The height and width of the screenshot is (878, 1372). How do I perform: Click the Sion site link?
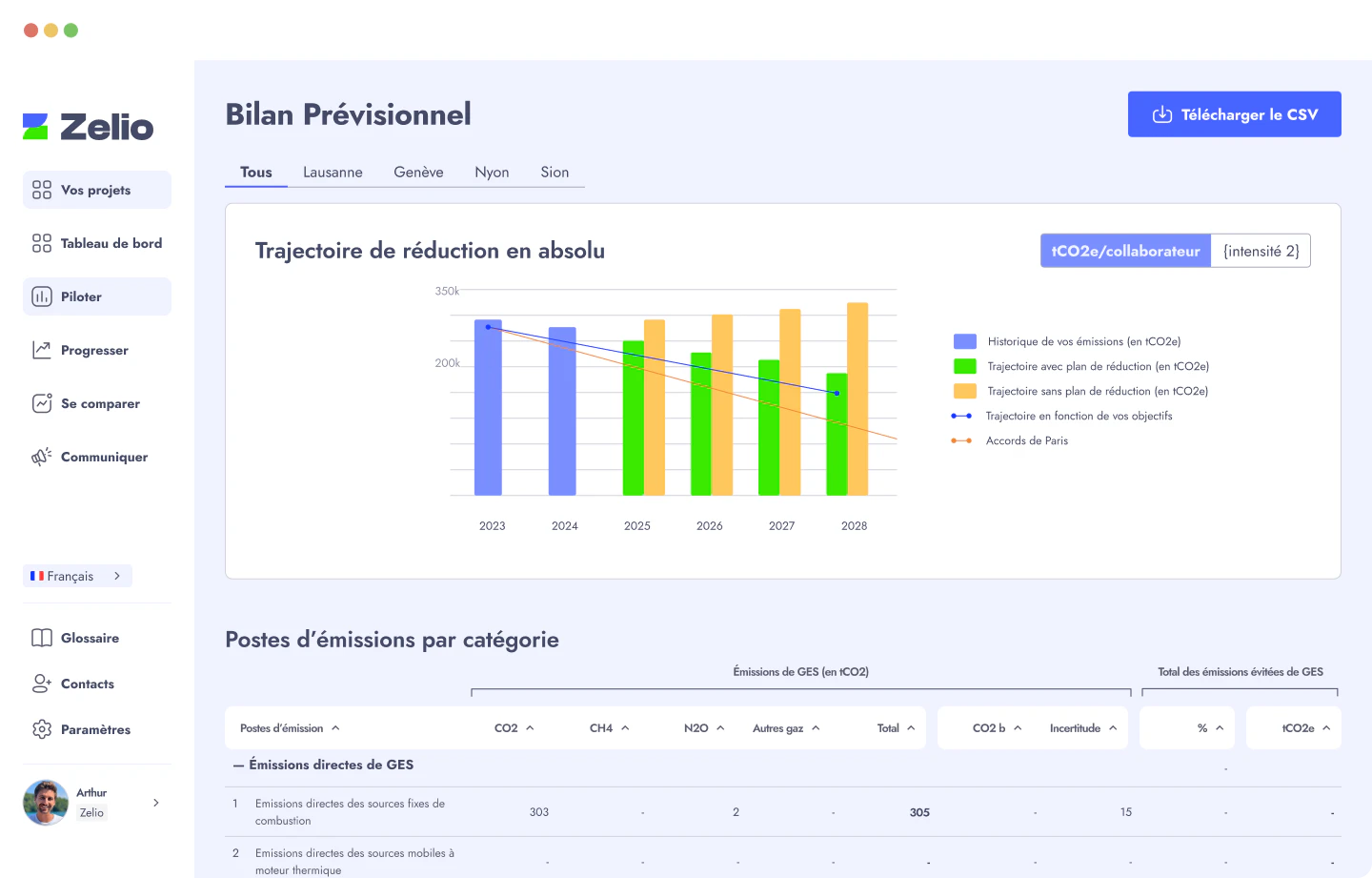555,172
